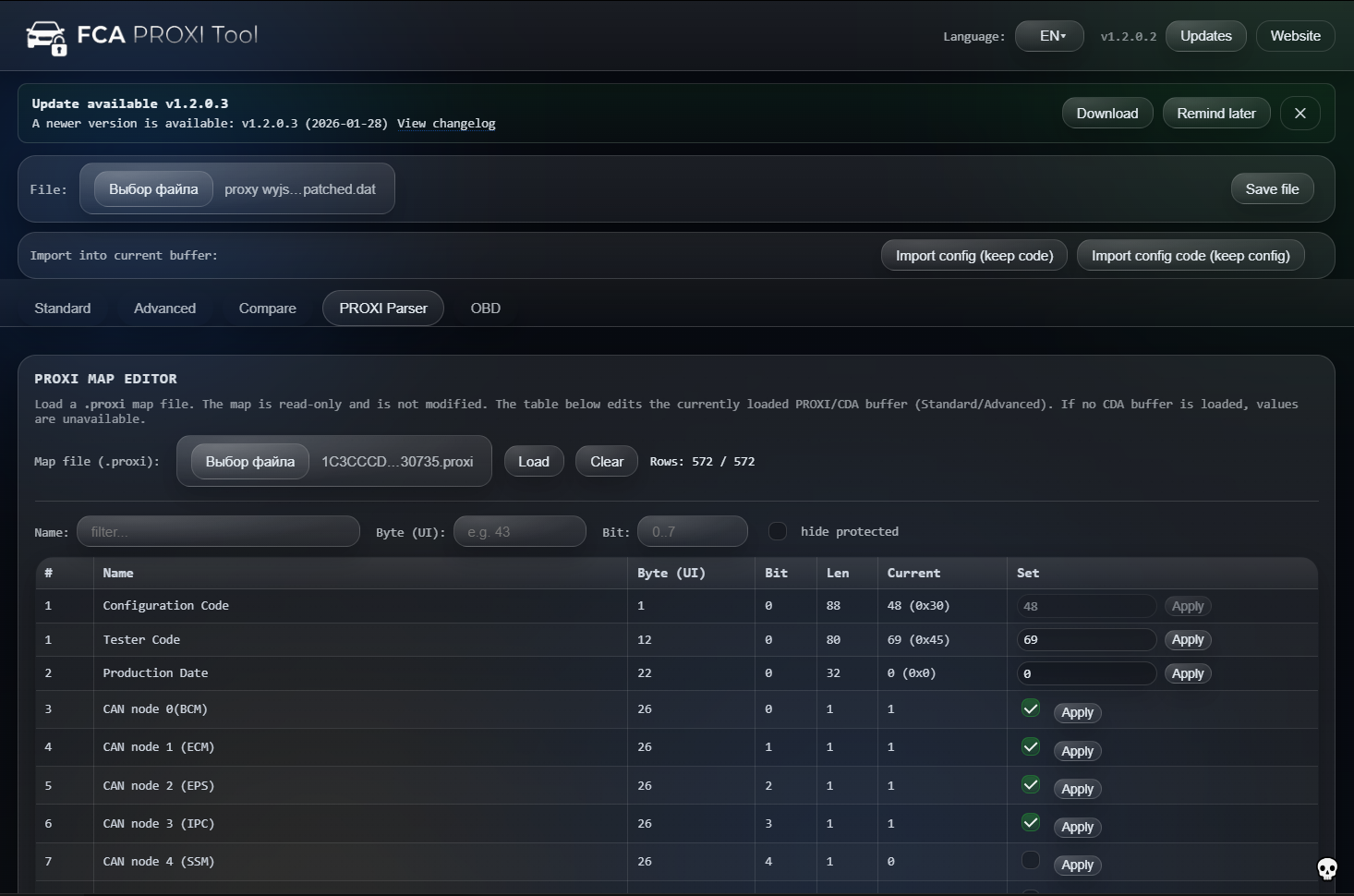Uncheck the CAN node 0(BCM) set checkbox
This screenshot has height=896, width=1354.
(x=1030, y=708)
